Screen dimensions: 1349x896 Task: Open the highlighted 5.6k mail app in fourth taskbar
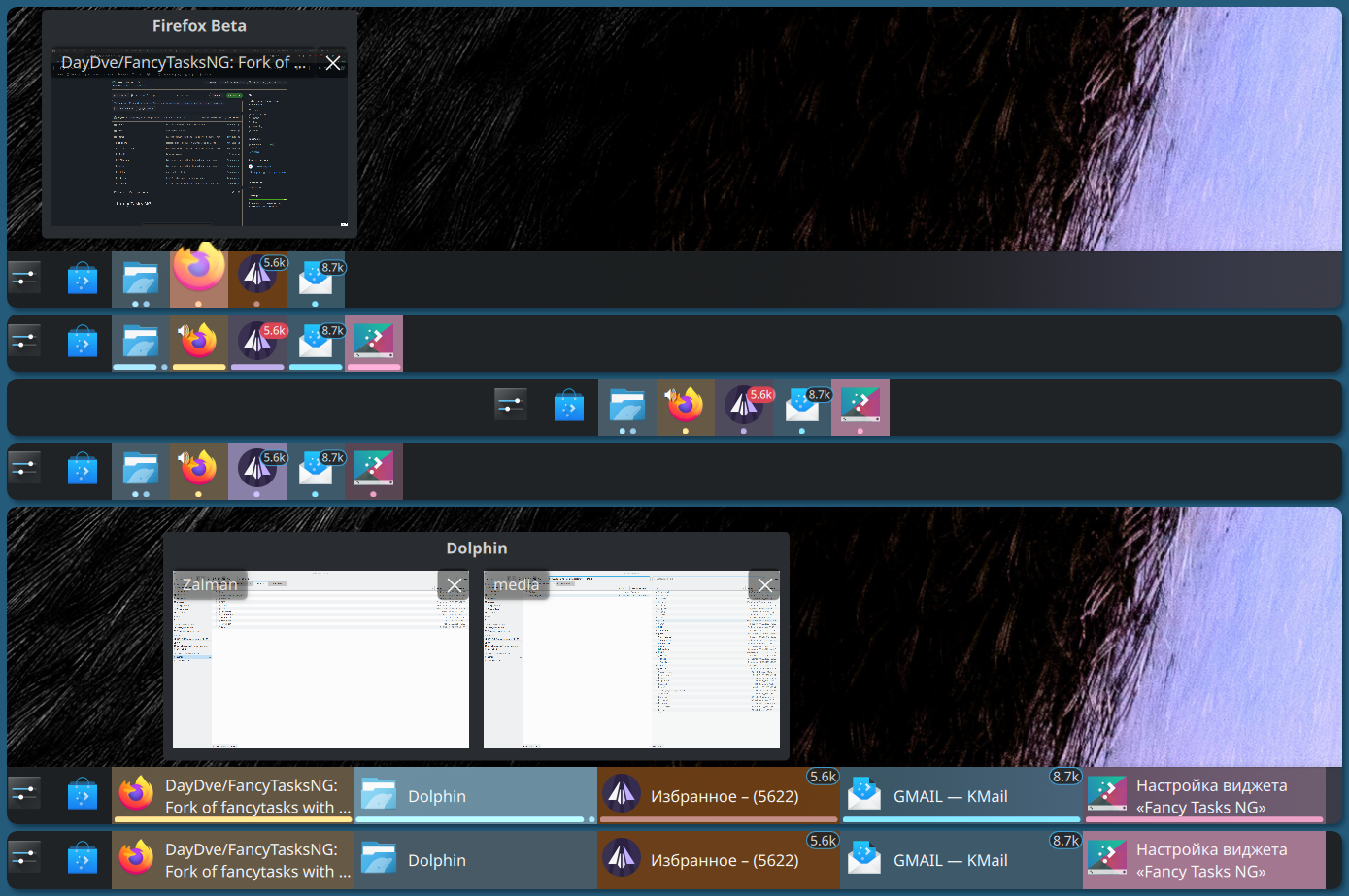coord(257,471)
